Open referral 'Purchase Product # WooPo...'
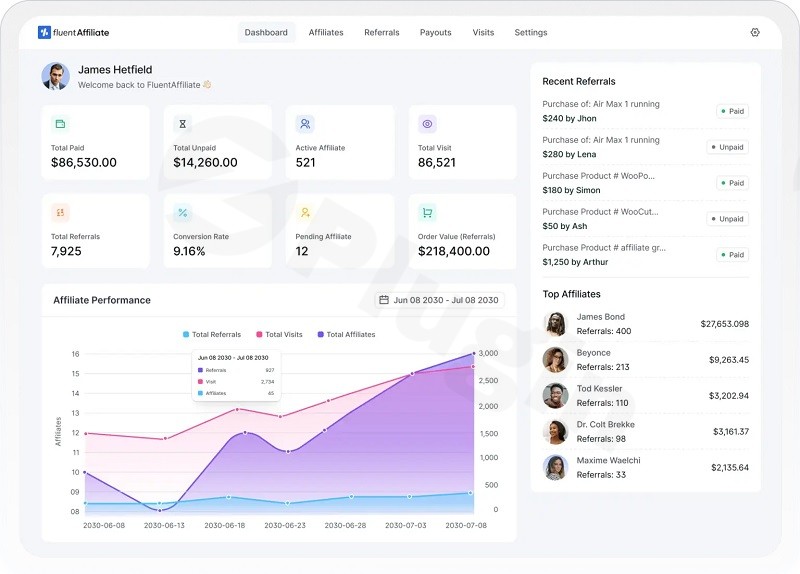This screenshot has height=574, width=800. pos(598,176)
